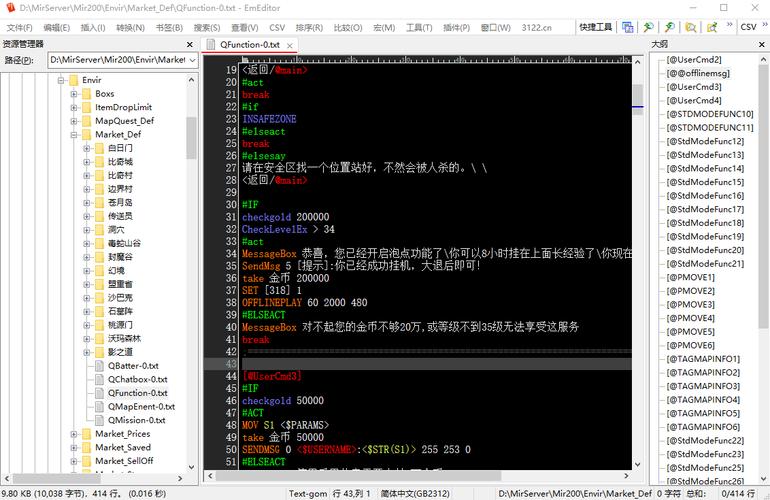Click the ItemDropLimit folder icon
The width and height of the screenshot is (770, 500).
(x=87, y=108)
